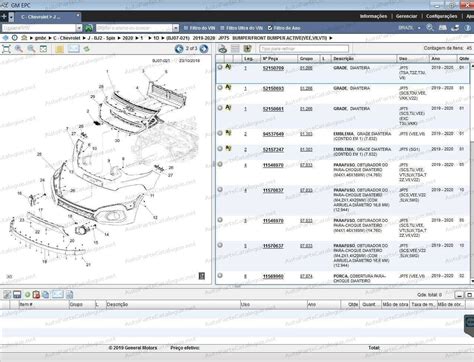Toggle the Filtro de Ano checkbox
Screen dimensions: 474x362
pos(270,28)
